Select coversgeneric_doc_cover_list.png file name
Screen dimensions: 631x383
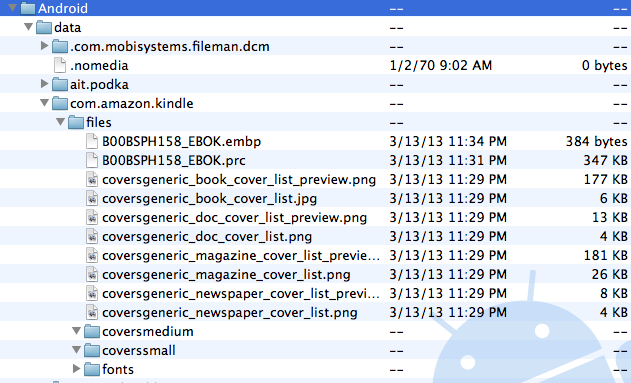tap(207, 237)
